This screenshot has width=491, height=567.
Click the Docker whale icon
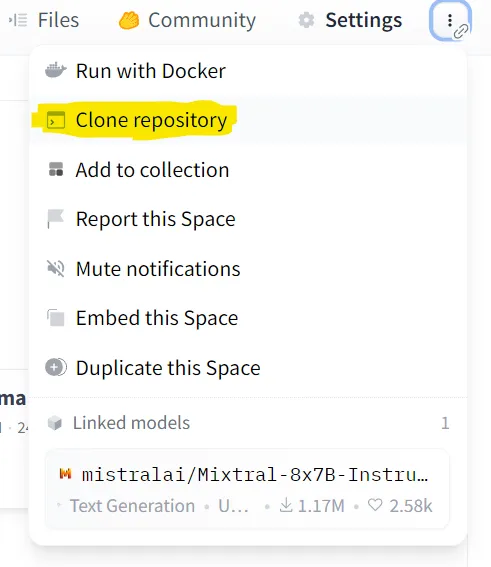(x=56, y=70)
